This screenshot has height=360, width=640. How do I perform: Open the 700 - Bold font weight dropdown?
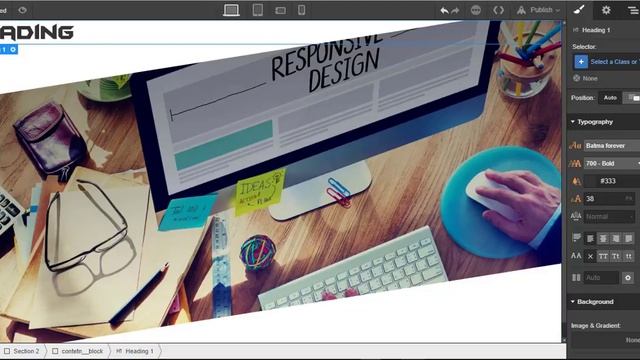point(611,163)
